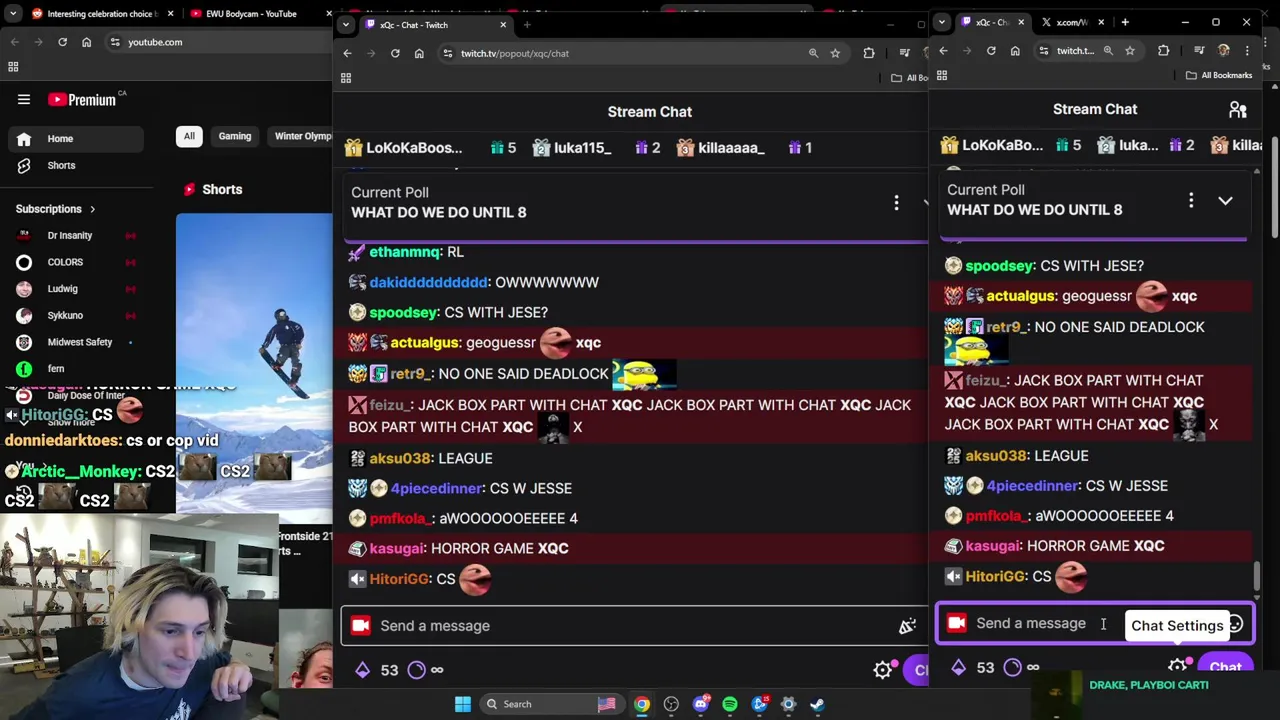Open Dr Insanity subscription channel

pyautogui.click(x=70, y=235)
